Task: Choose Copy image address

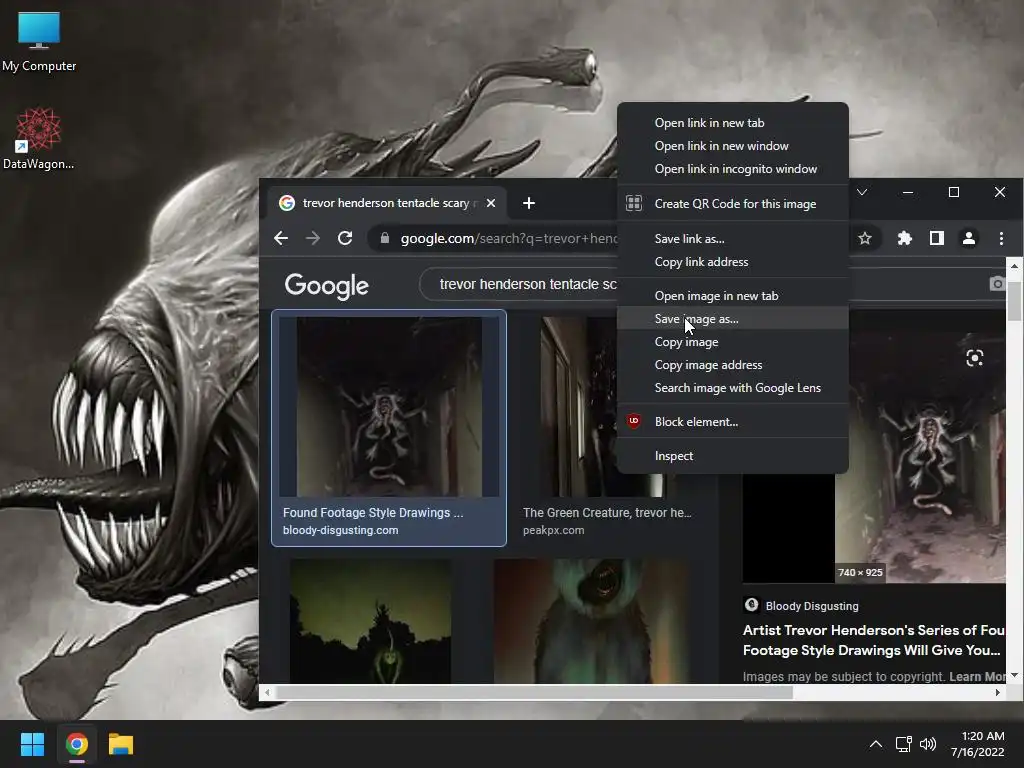Action: point(733,365)
